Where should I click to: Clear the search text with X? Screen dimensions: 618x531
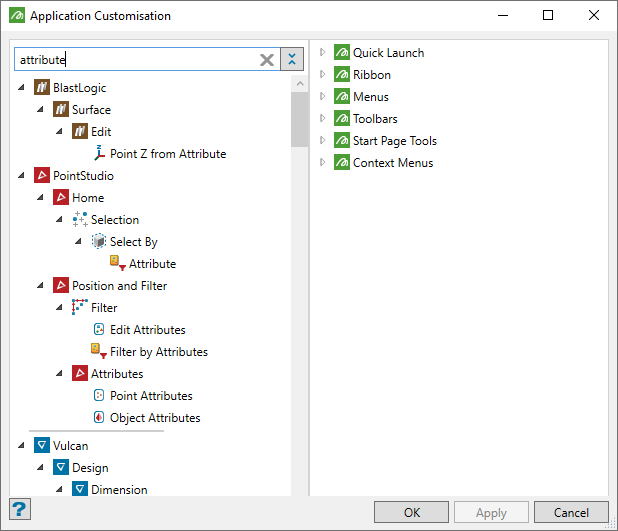267,60
